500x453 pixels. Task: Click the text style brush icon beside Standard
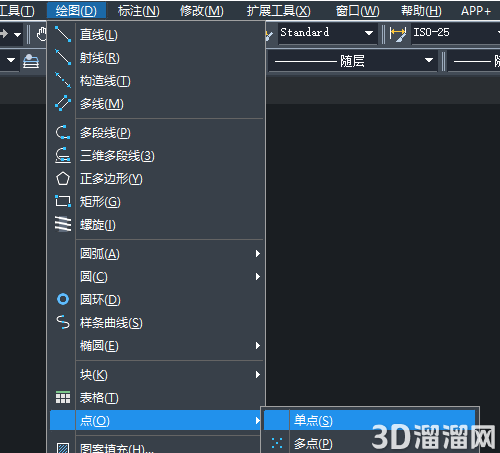pyautogui.click(x=269, y=36)
